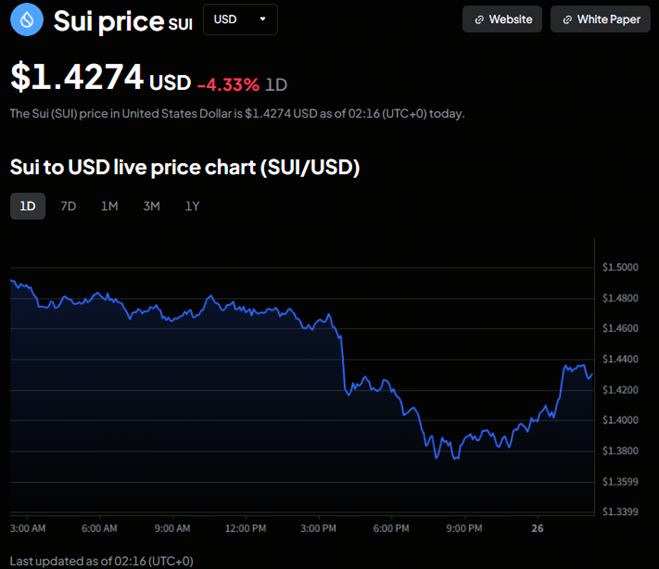
Task: Click the "26" date marker on the time axis
Action: 537,527
